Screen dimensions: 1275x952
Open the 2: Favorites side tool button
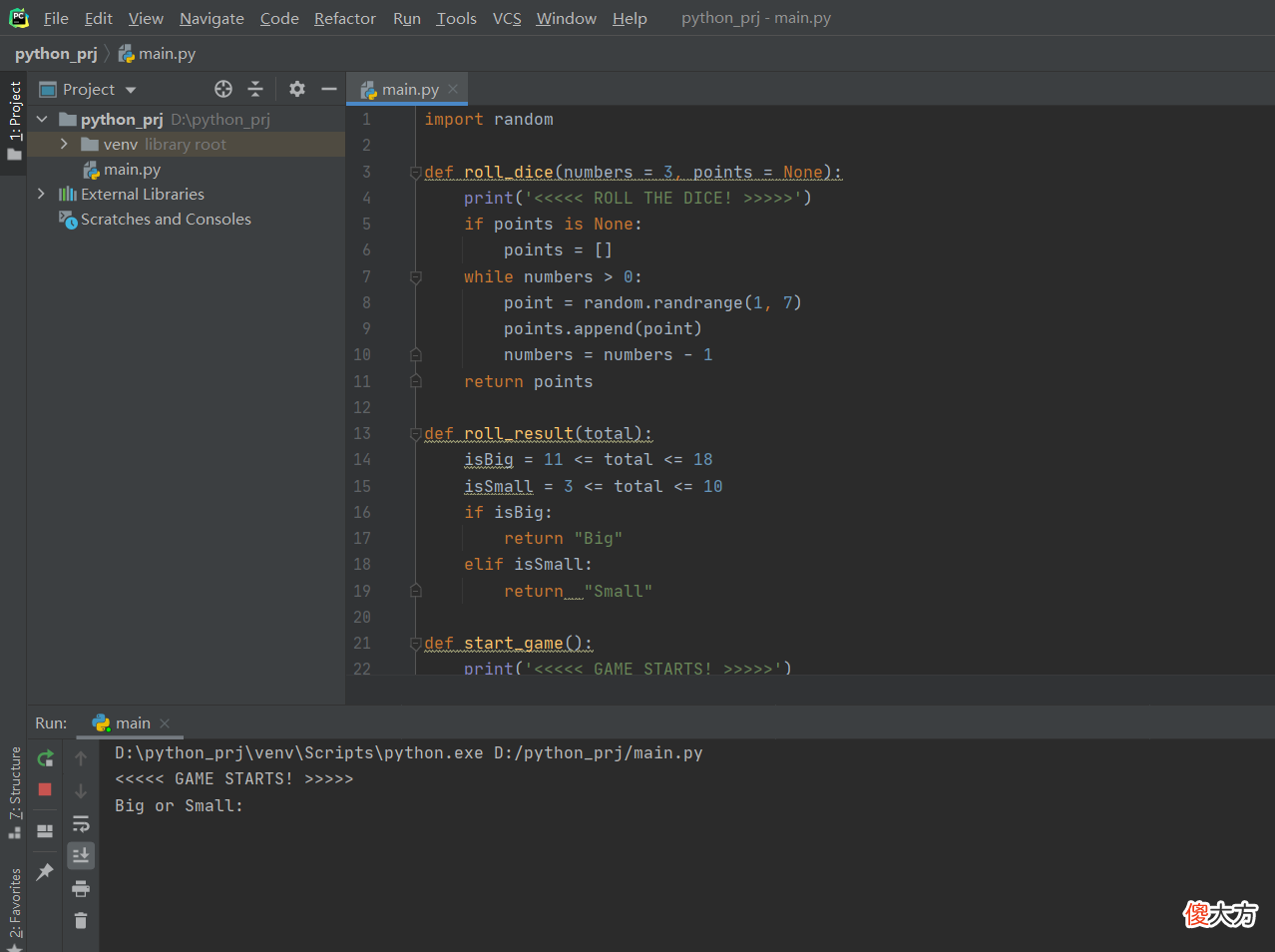click(14, 908)
